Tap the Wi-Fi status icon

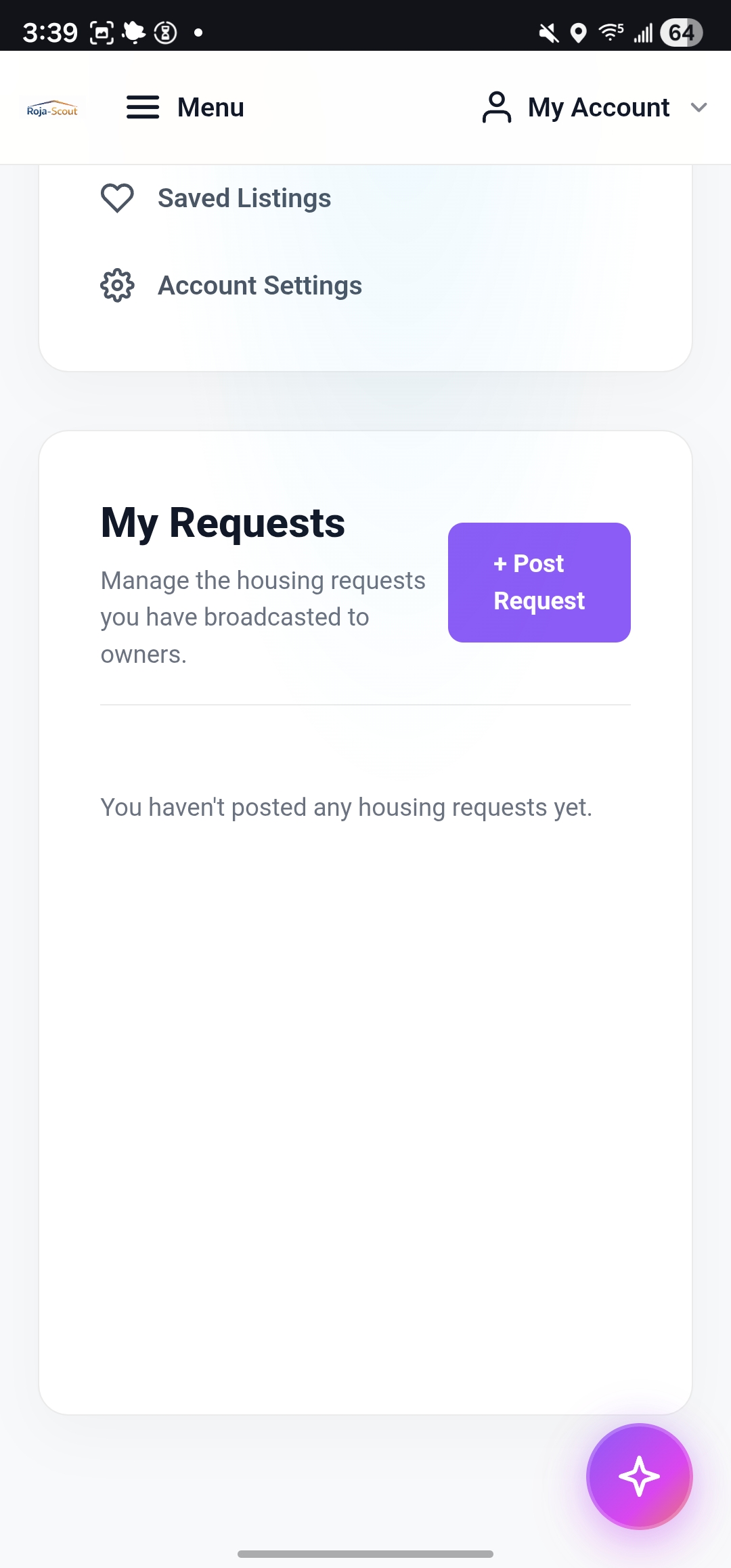point(611,32)
